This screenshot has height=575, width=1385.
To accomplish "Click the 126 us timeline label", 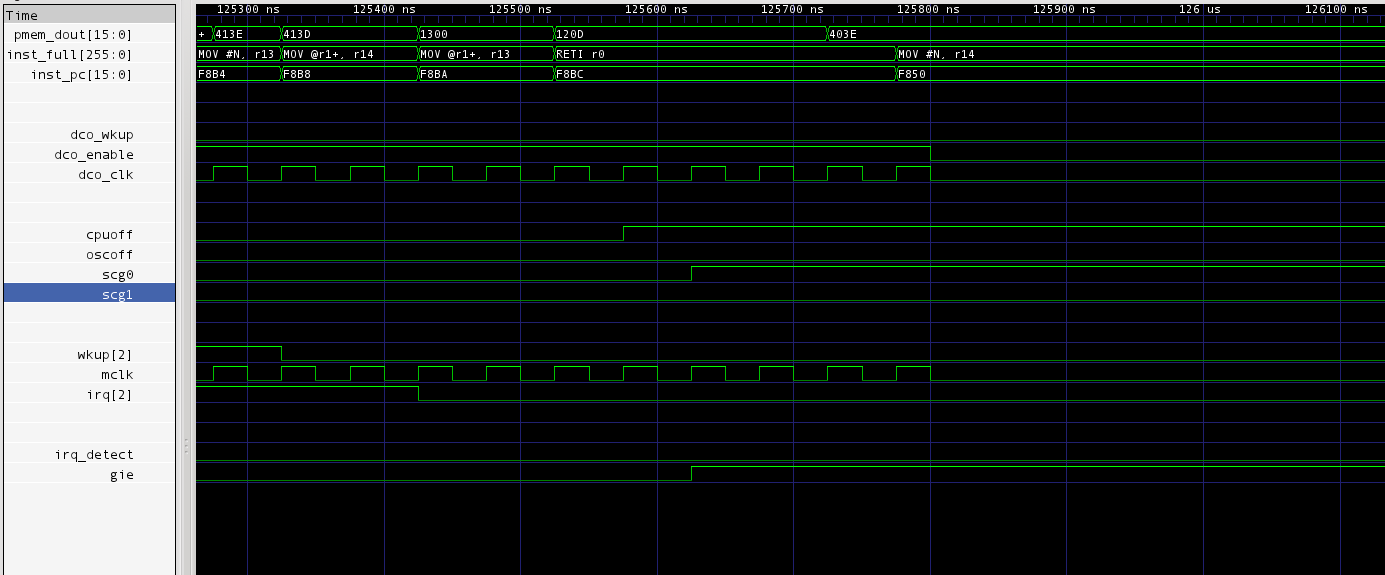I will point(1199,9).
